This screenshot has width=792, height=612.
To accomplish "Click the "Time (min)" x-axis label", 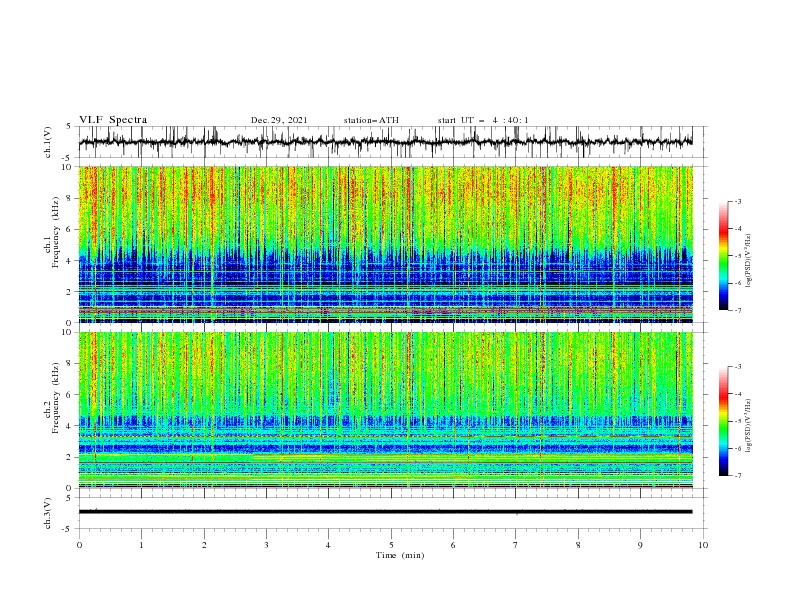I will (400, 555).
